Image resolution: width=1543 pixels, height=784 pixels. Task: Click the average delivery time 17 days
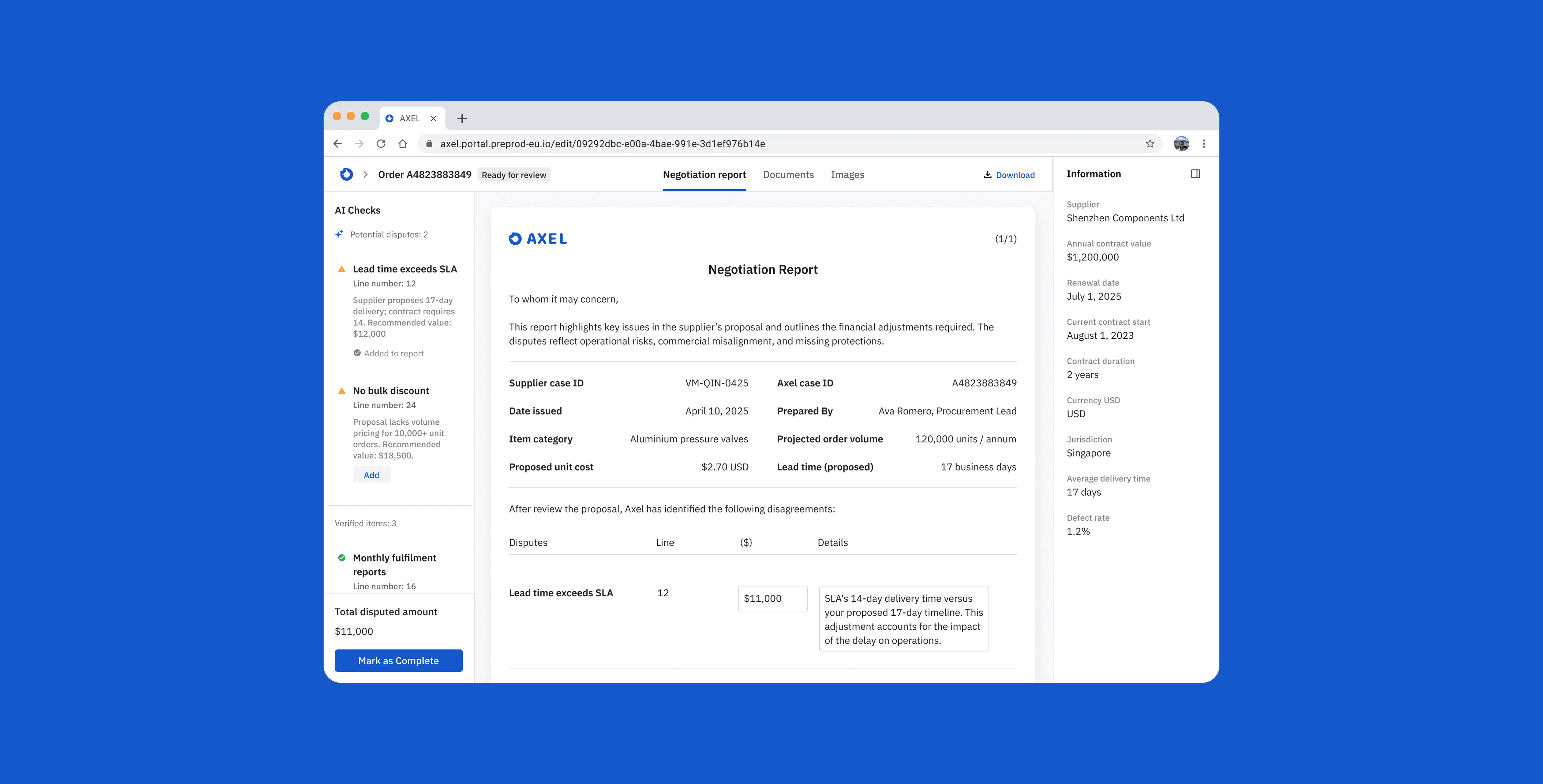[x=1084, y=492]
